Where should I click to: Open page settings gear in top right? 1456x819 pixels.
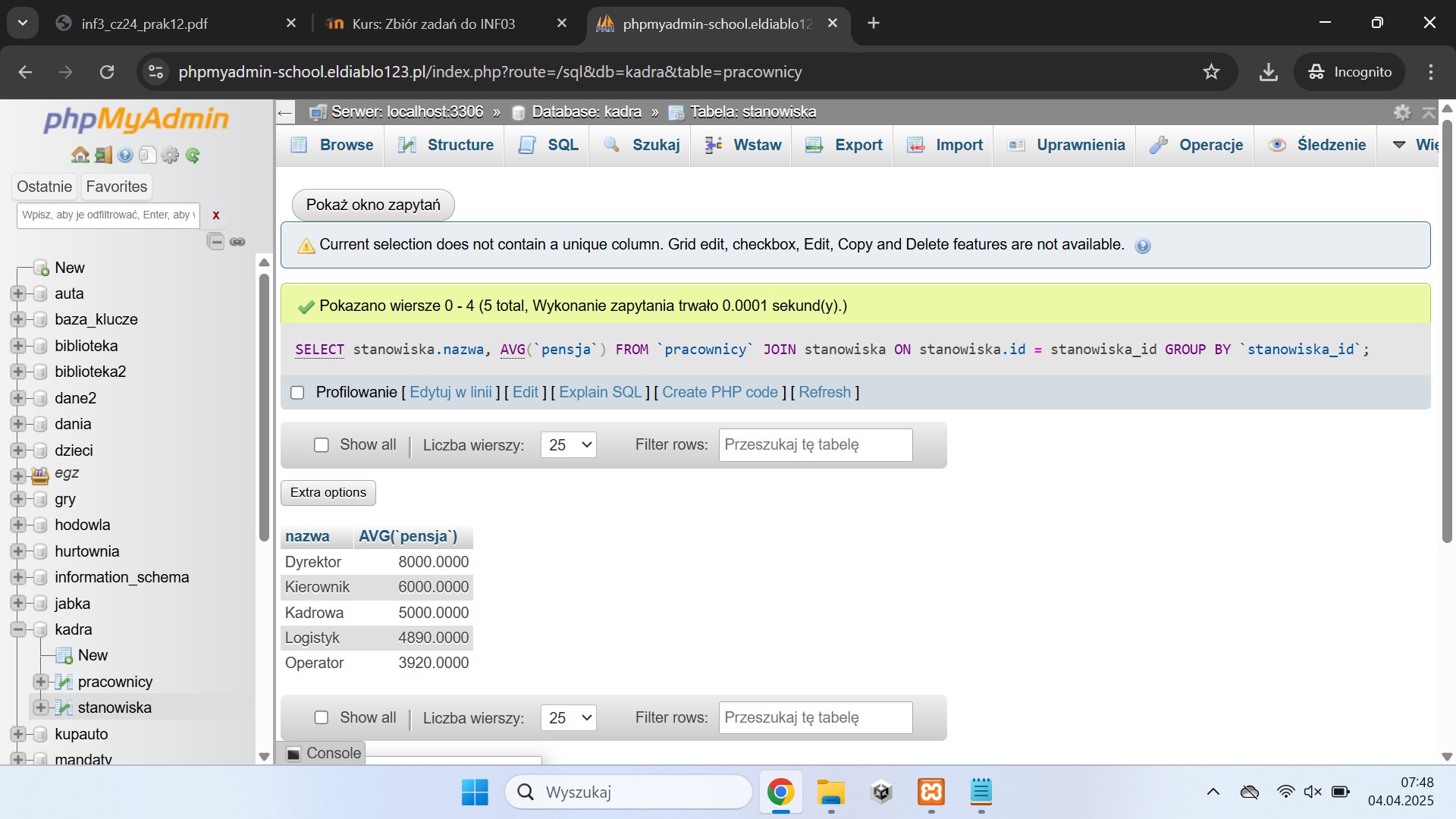[1402, 112]
